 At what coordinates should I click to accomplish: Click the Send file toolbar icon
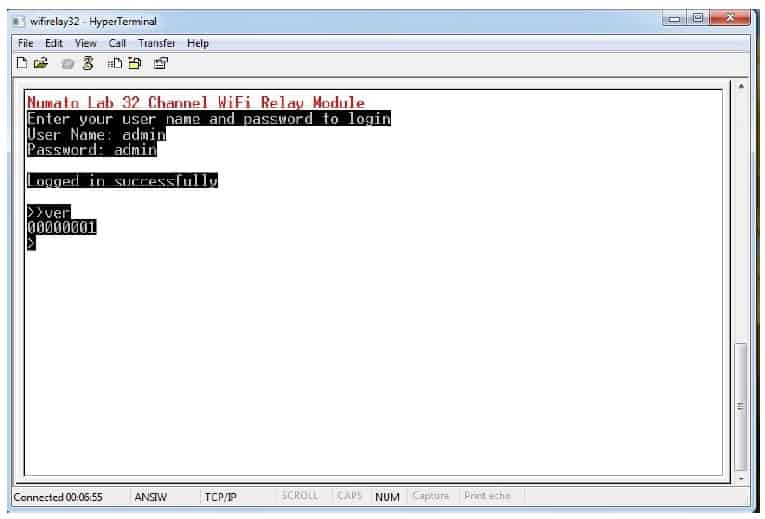115,63
